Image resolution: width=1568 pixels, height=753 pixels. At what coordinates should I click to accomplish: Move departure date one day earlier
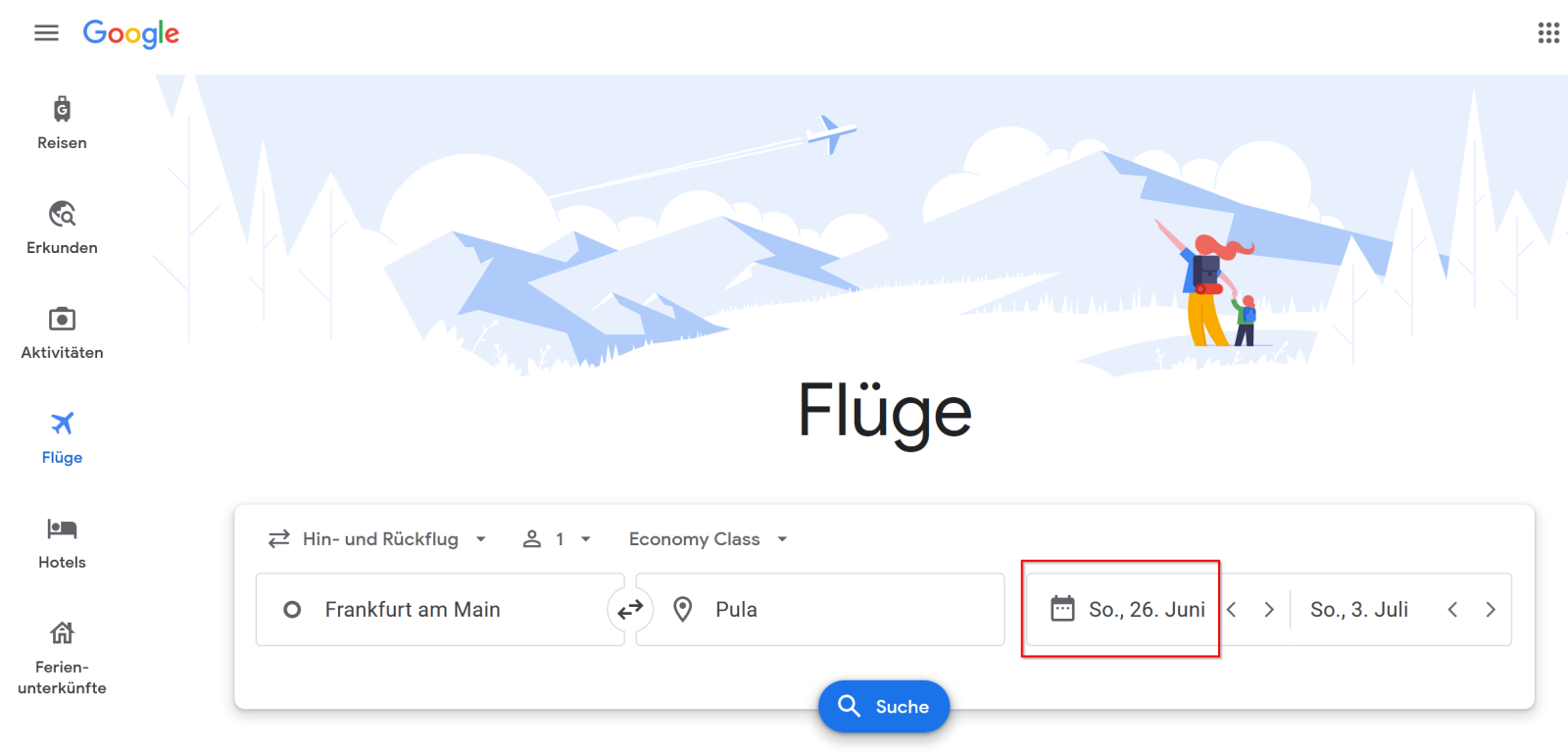1232,609
